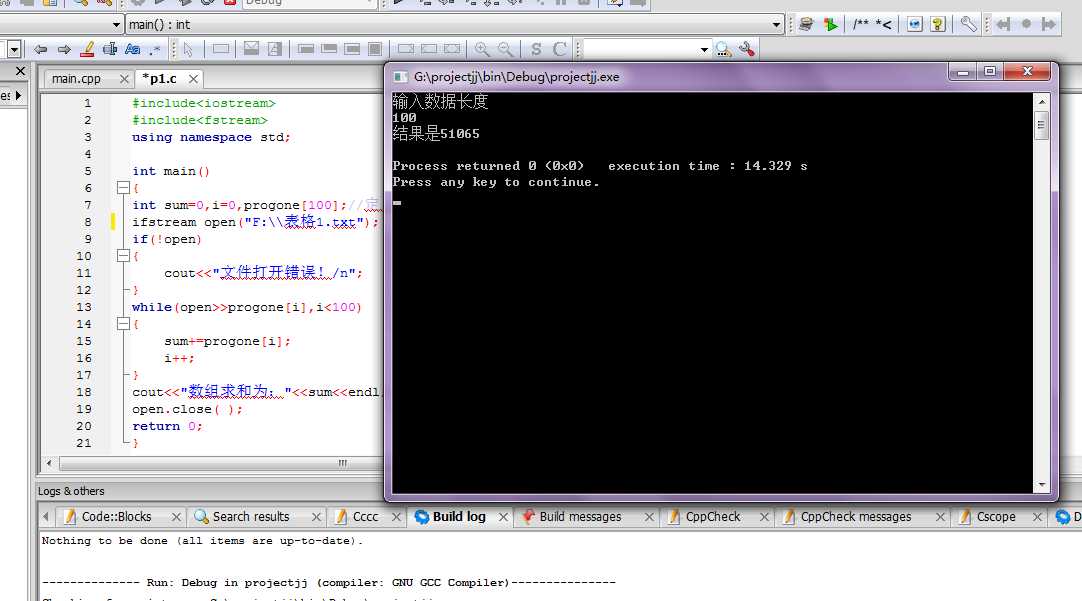The height and width of the screenshot is (601, 1082).
Task: Collapse the while-loop fold on line 14
Action: pos(123,324)
